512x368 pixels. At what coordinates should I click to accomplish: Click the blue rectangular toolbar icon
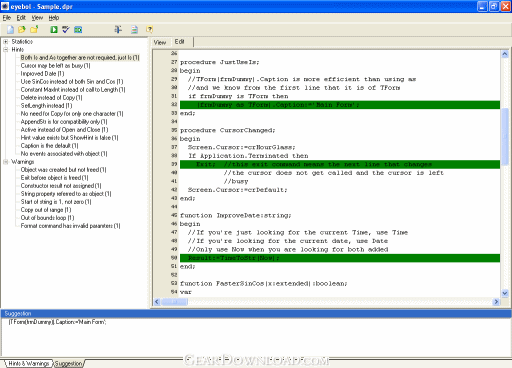pyautogui.click(x=78, y=30)
